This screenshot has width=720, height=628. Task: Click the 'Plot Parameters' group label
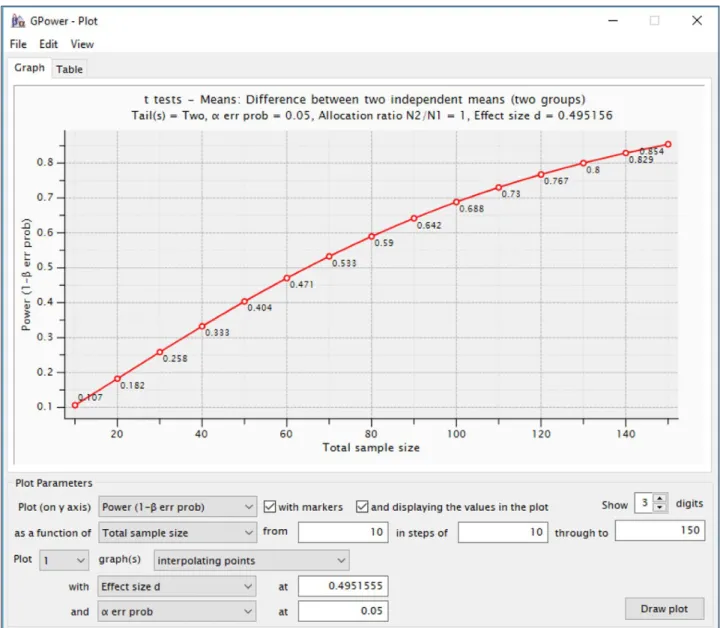pyautogui.click(x=54, y=483)
